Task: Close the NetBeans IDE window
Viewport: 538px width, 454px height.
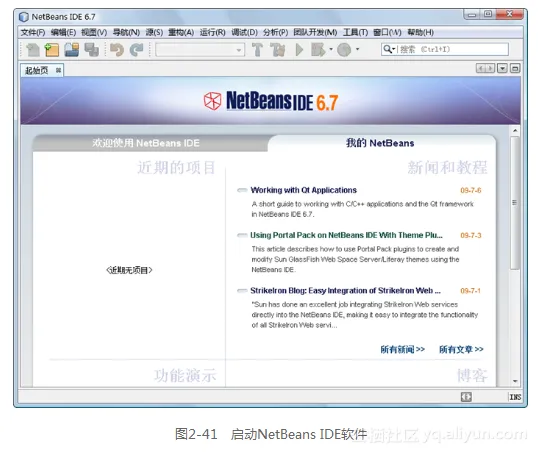Action: [x=510, y=14]
